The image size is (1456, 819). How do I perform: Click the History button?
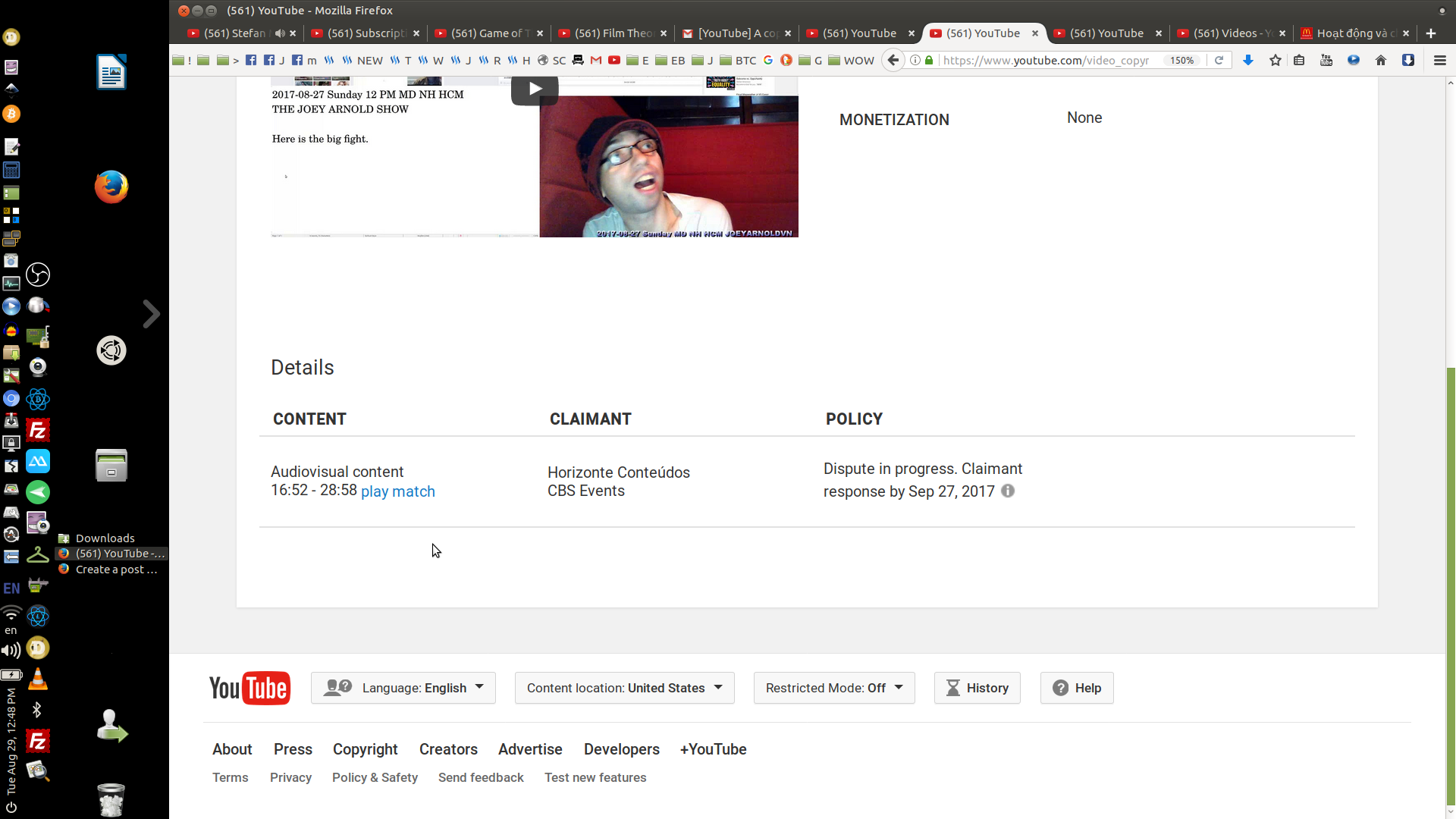[x=977, y=688]
